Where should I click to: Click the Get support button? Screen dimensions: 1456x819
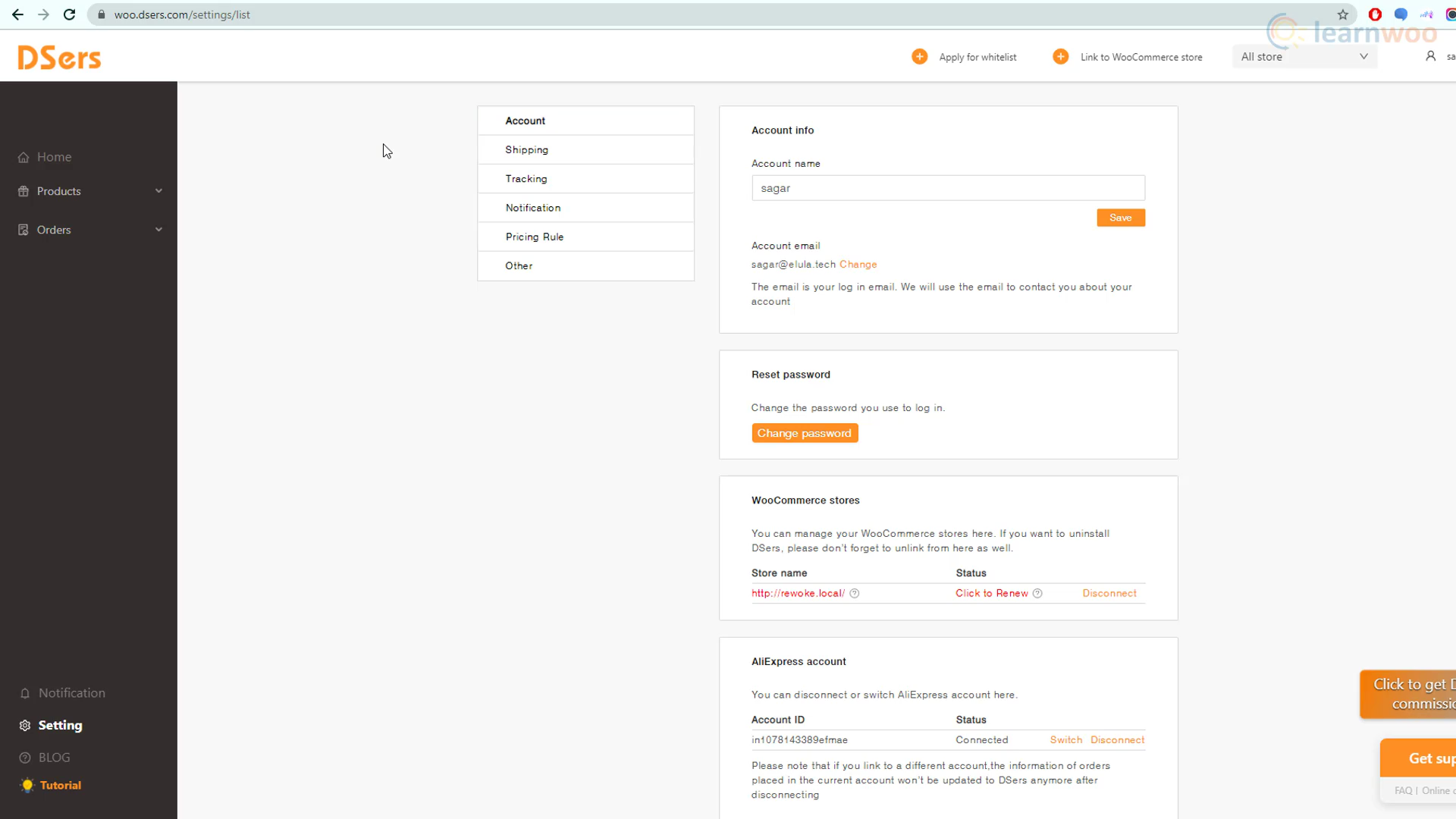click(1419, 758)
